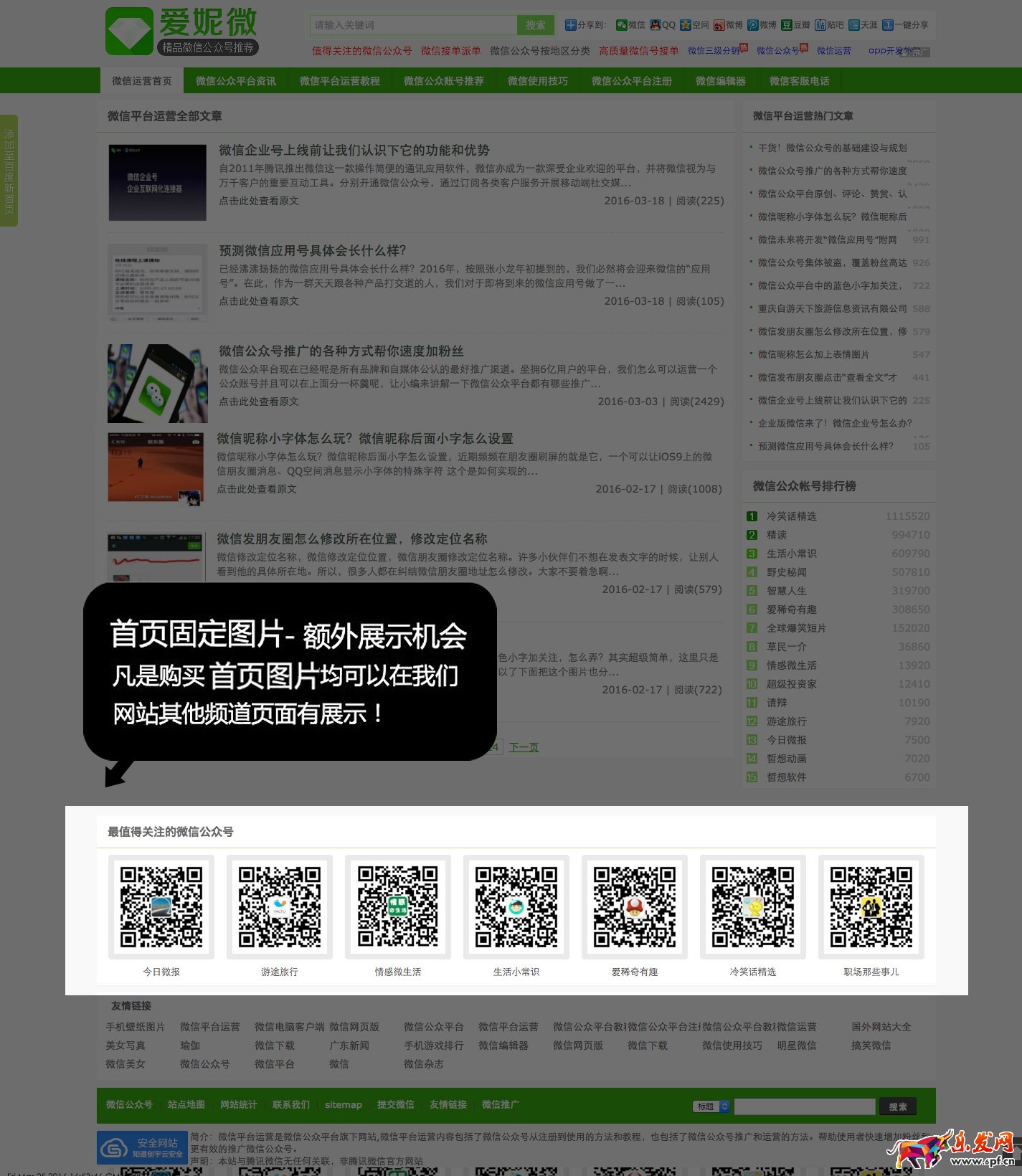
Task: Open hot article 重庆自游天下旅游信息资讯有限公司
Action: (833, 308)
